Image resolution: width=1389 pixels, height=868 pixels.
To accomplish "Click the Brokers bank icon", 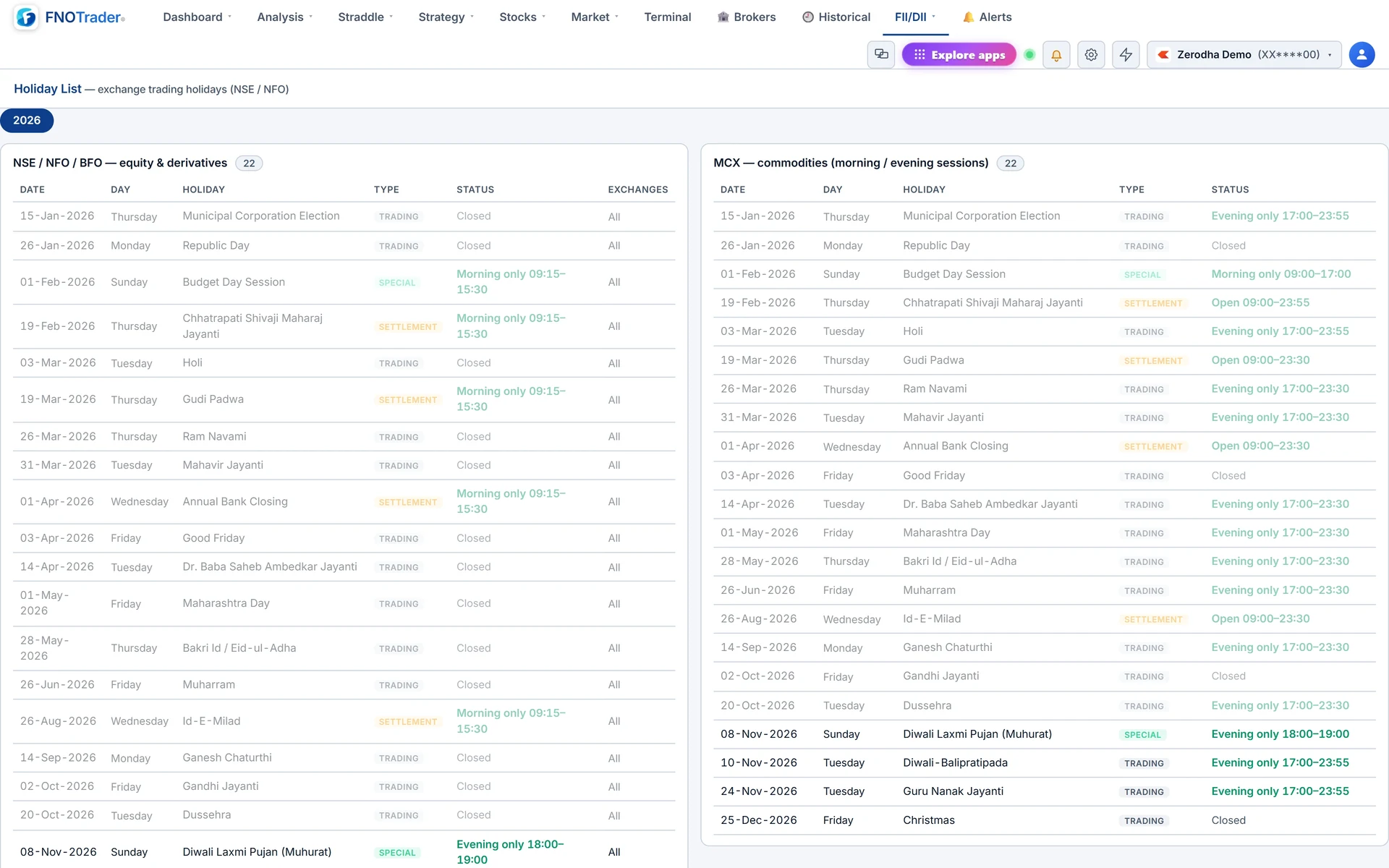I will 723,17.
